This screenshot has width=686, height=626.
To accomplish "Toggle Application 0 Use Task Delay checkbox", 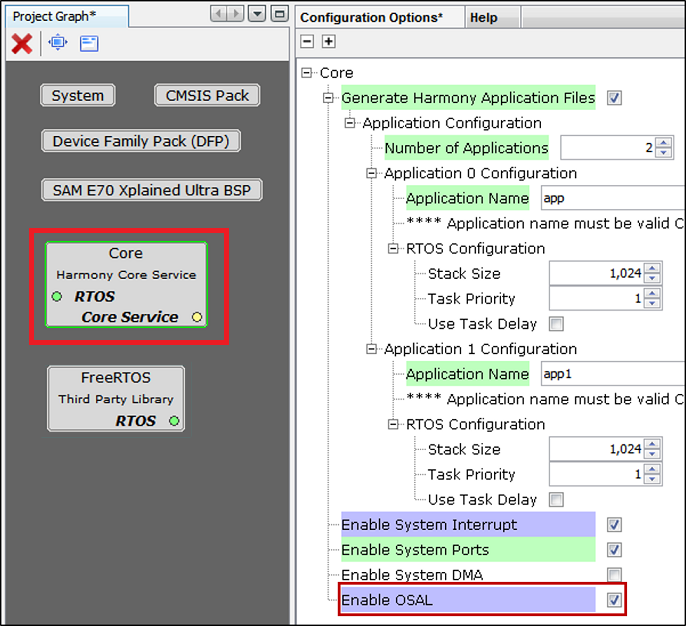I will [x=556, y=324].
